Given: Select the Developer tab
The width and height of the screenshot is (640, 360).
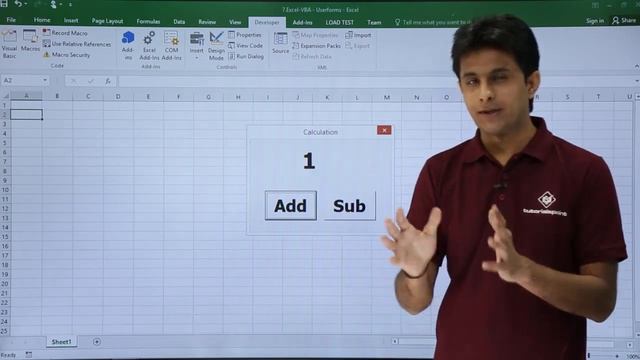Looking at the screenshot, I should pos(267,22).
